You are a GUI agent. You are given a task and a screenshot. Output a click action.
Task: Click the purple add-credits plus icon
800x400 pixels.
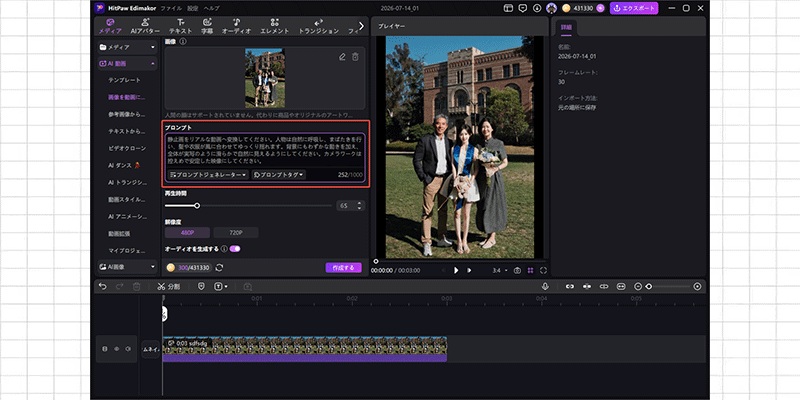[x=600, y=8]
